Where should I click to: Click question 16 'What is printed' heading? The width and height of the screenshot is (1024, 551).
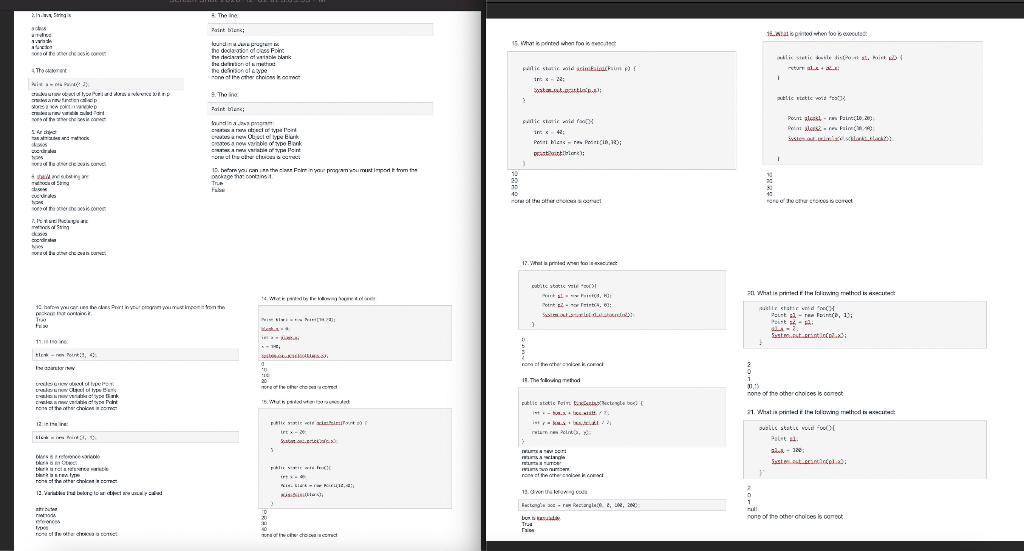(x=816, y=33)
